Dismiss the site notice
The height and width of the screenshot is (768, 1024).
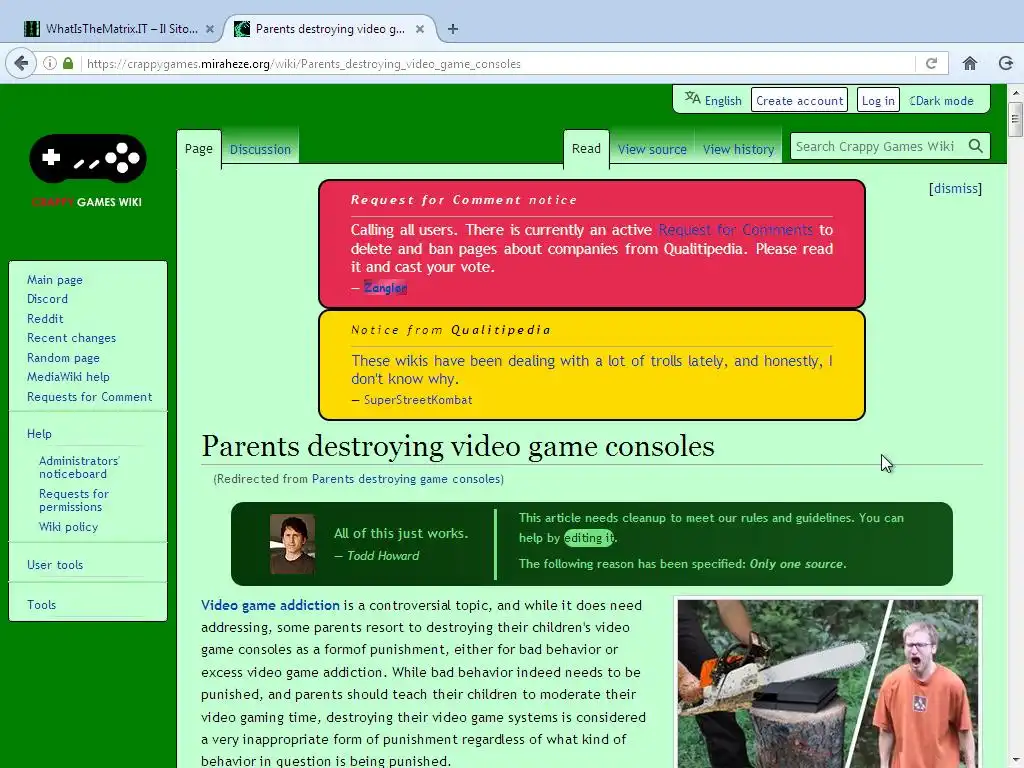955,188
